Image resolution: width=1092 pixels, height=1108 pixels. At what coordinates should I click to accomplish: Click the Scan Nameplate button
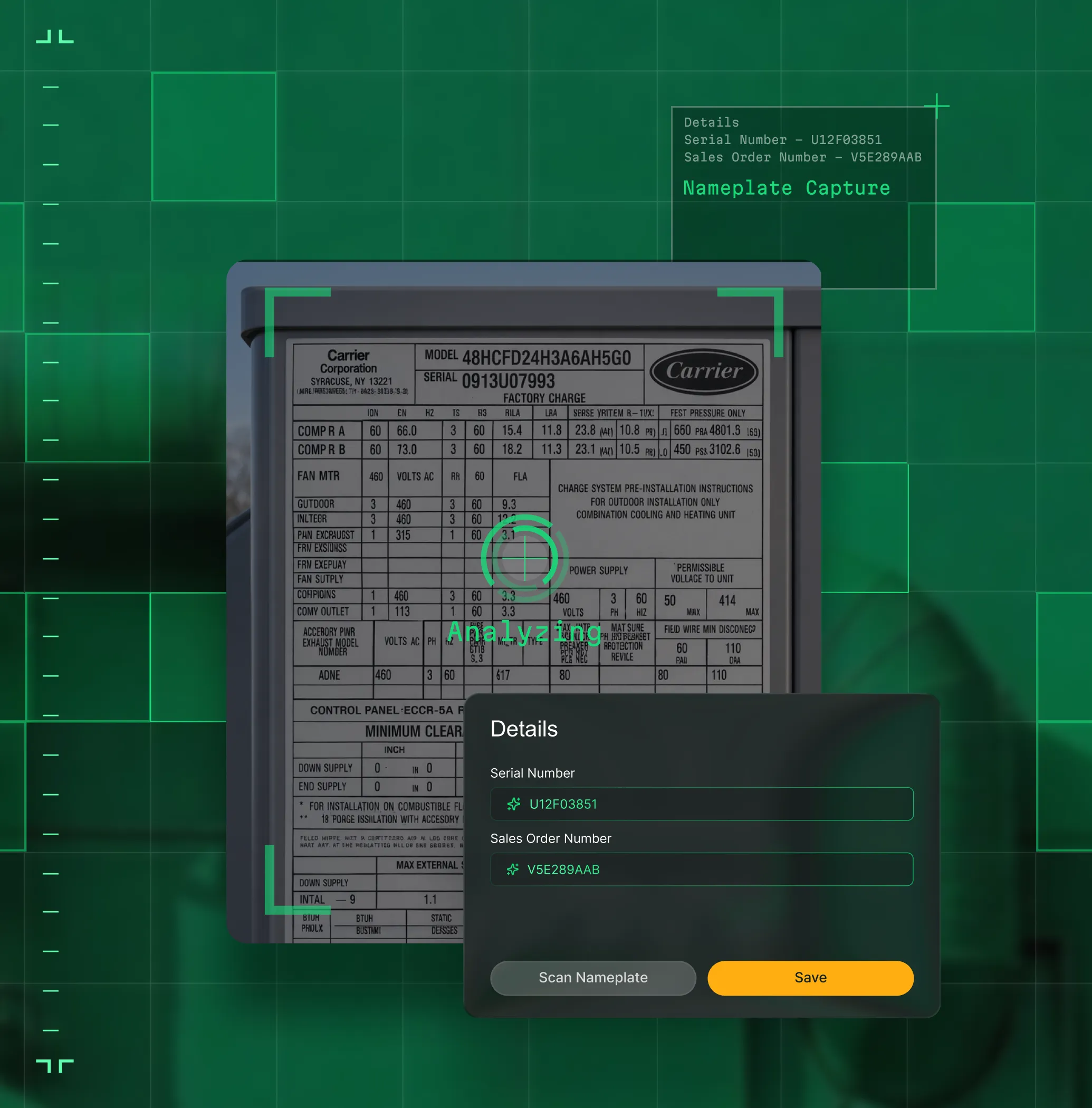[x=593, y=978]
